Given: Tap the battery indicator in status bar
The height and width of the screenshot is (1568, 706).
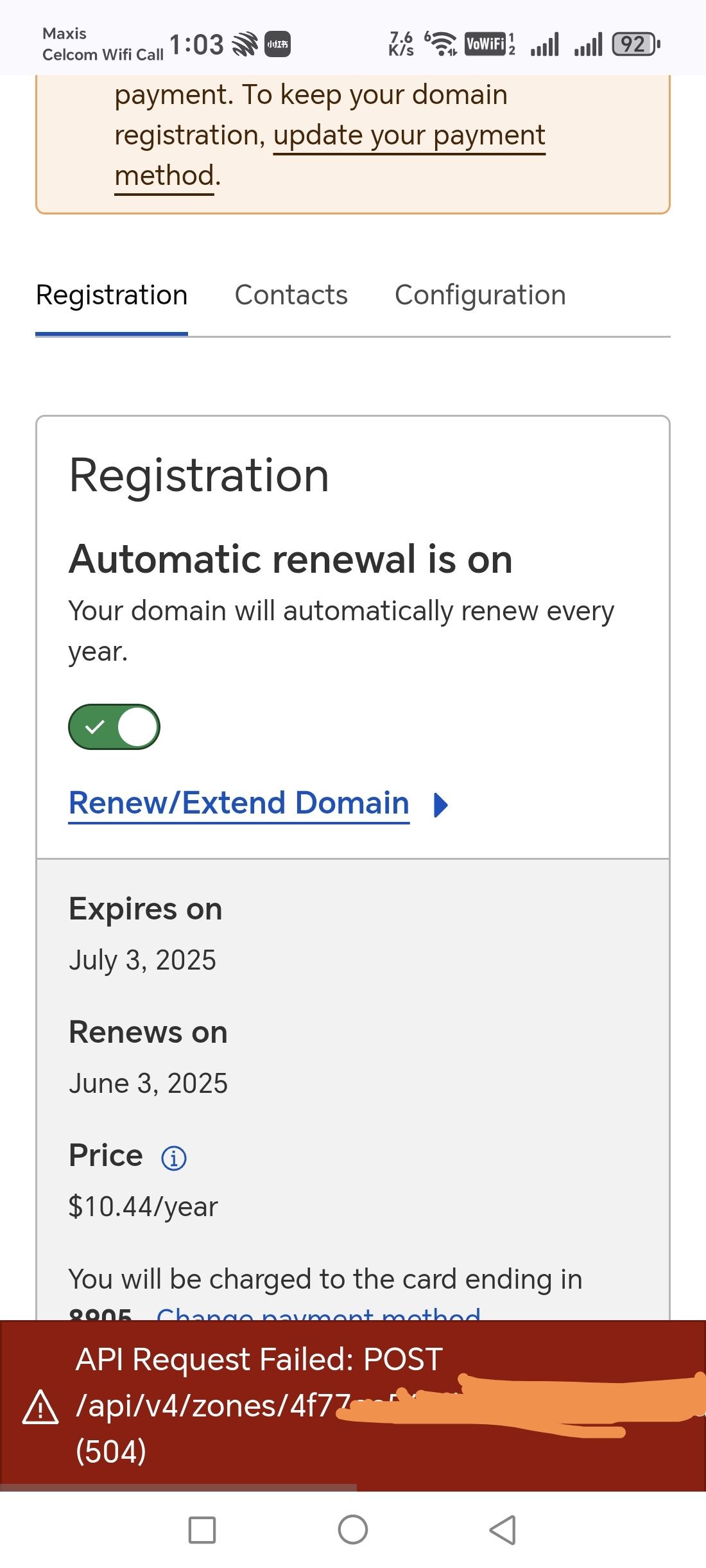Looking at the screenshot, I should click(635, 44).
